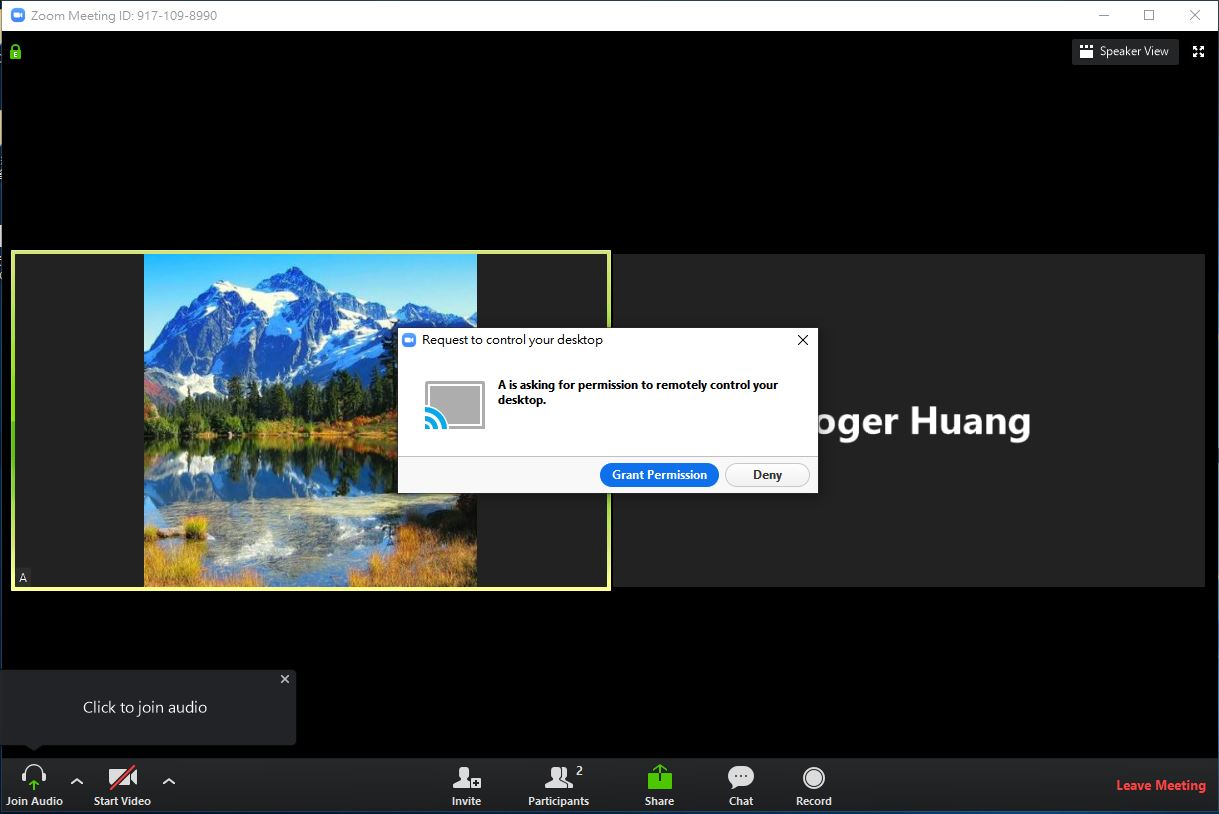This screenshot has width=1219, height=814.
Task: Click the Zoom Meeting ID title text
Action: click(x=124, y=16)
